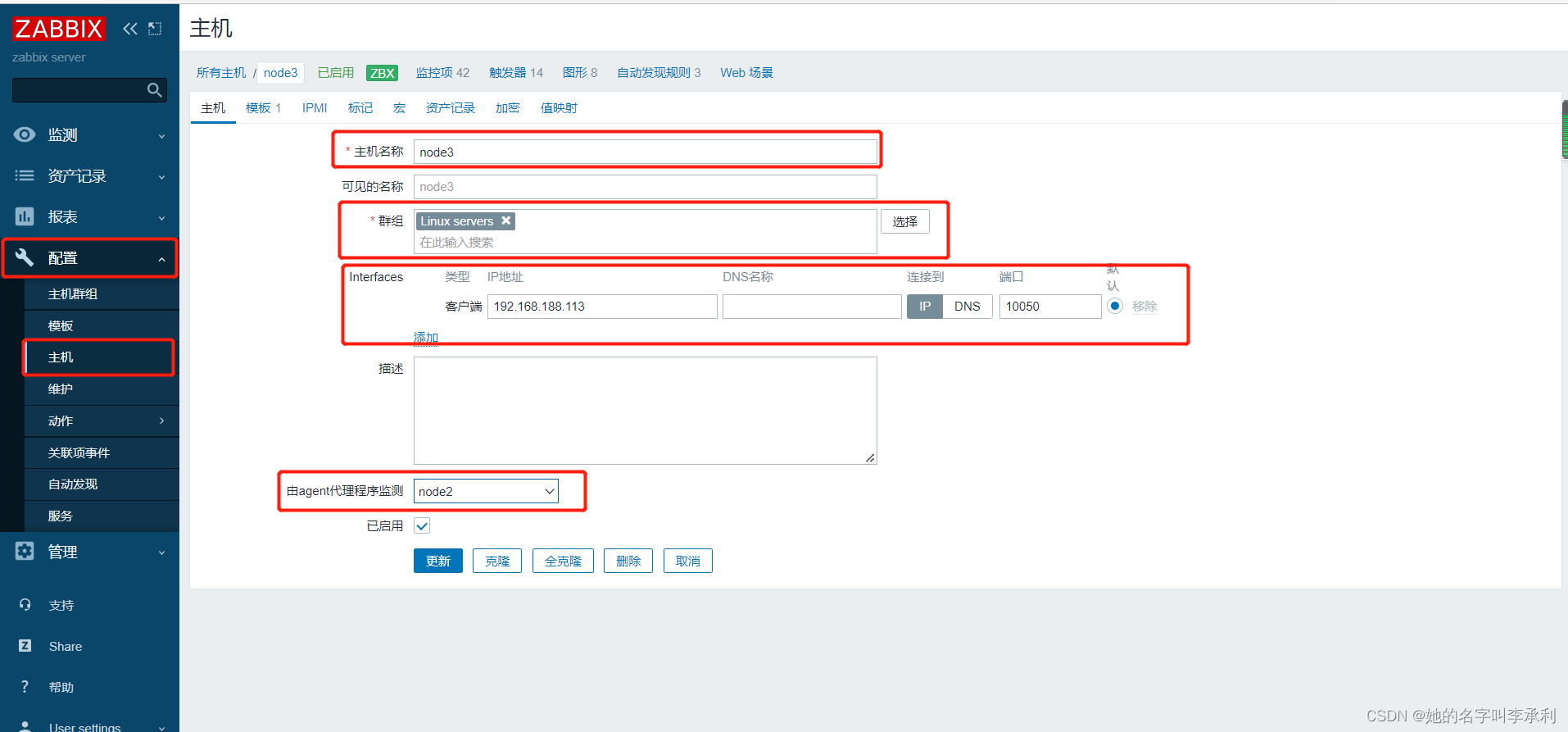This screenshot has height=732, width=1568.
Task: Click the 描述 description text area
Action: (x=646, y=411)
